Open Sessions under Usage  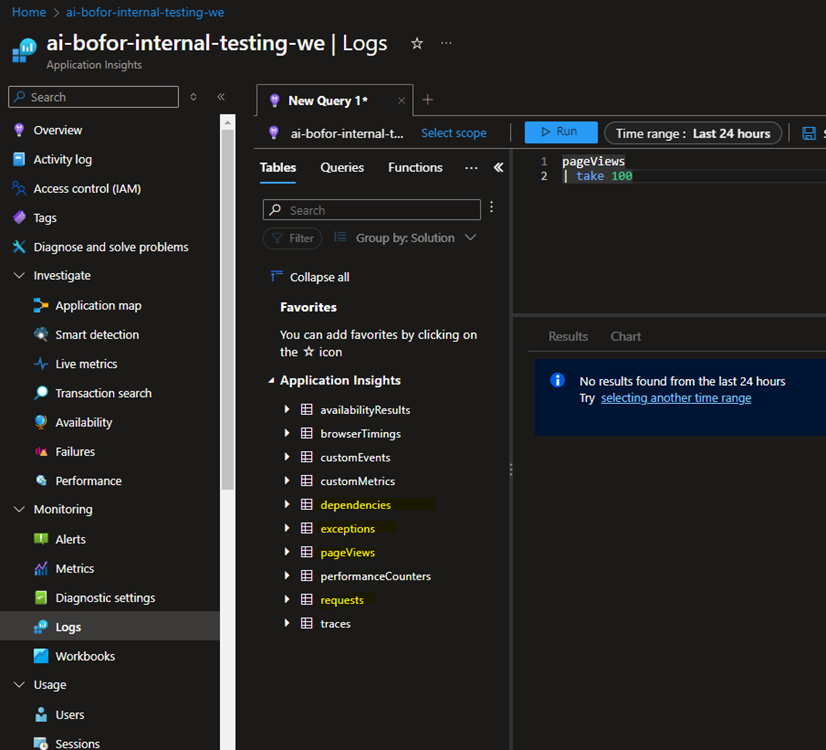[x=77, y=744]
